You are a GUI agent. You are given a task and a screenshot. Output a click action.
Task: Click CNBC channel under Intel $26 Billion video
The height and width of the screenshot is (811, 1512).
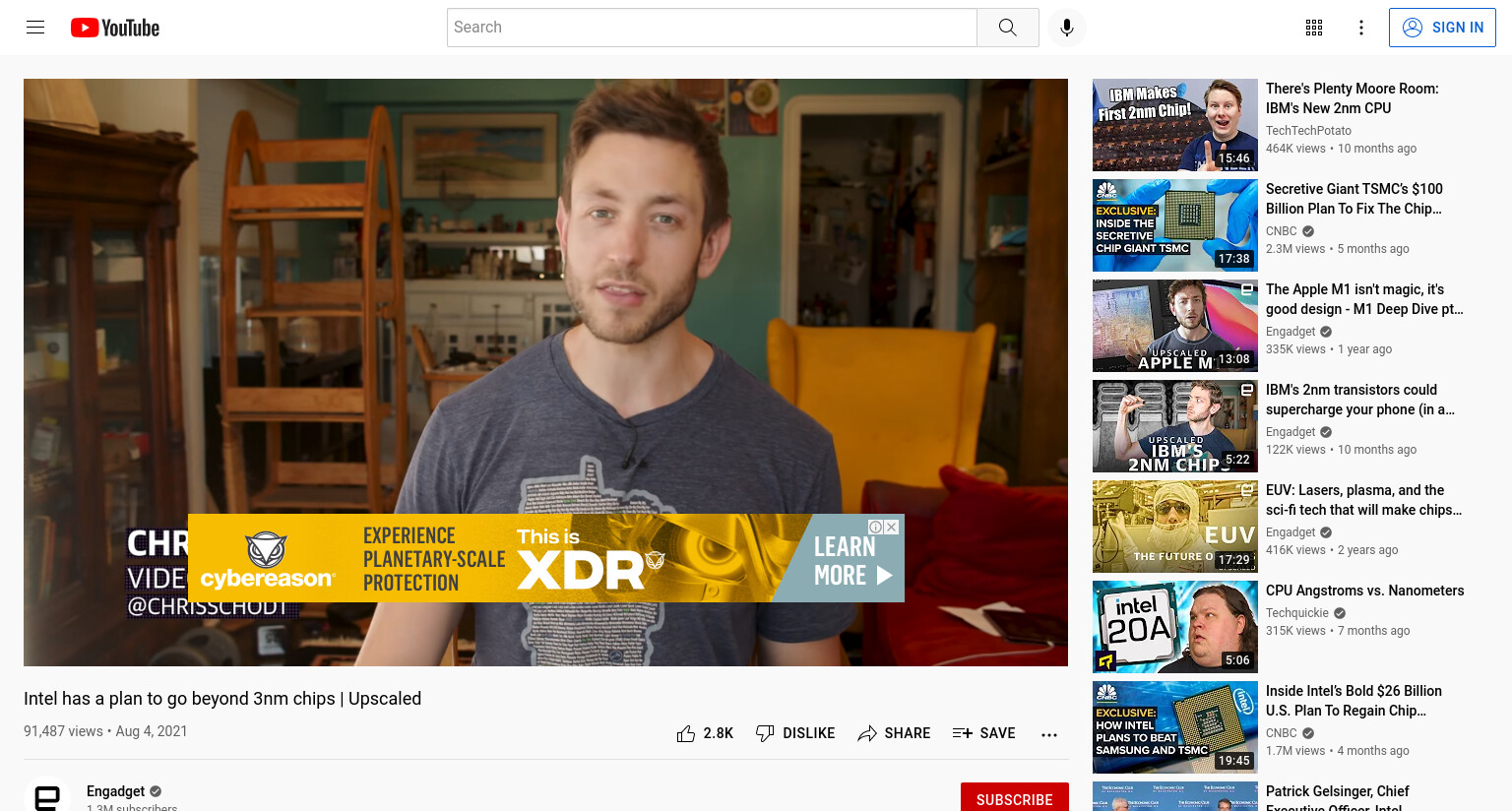(1282, 733)
